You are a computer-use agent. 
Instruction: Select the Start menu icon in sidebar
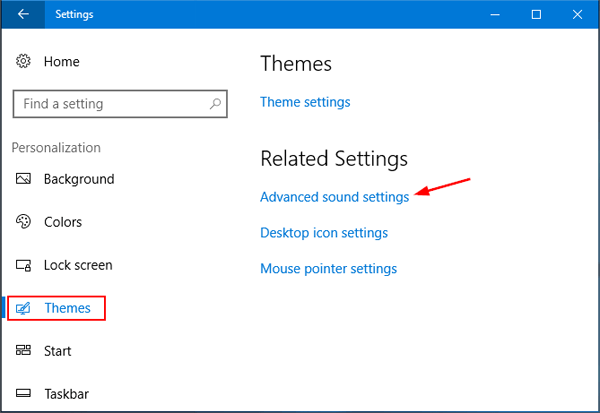tap(24, 352)
